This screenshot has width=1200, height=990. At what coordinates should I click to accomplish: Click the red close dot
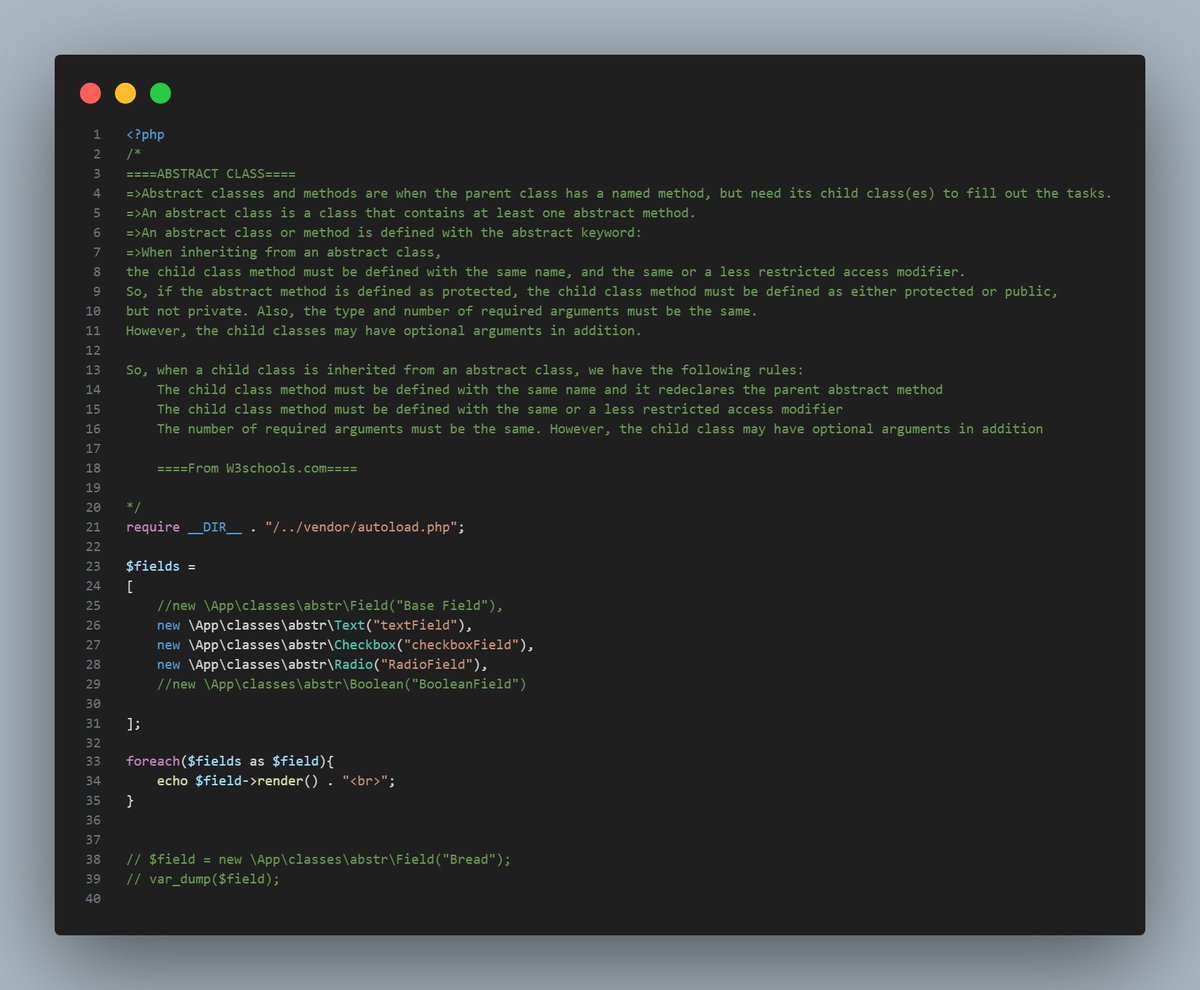[90, 93]
